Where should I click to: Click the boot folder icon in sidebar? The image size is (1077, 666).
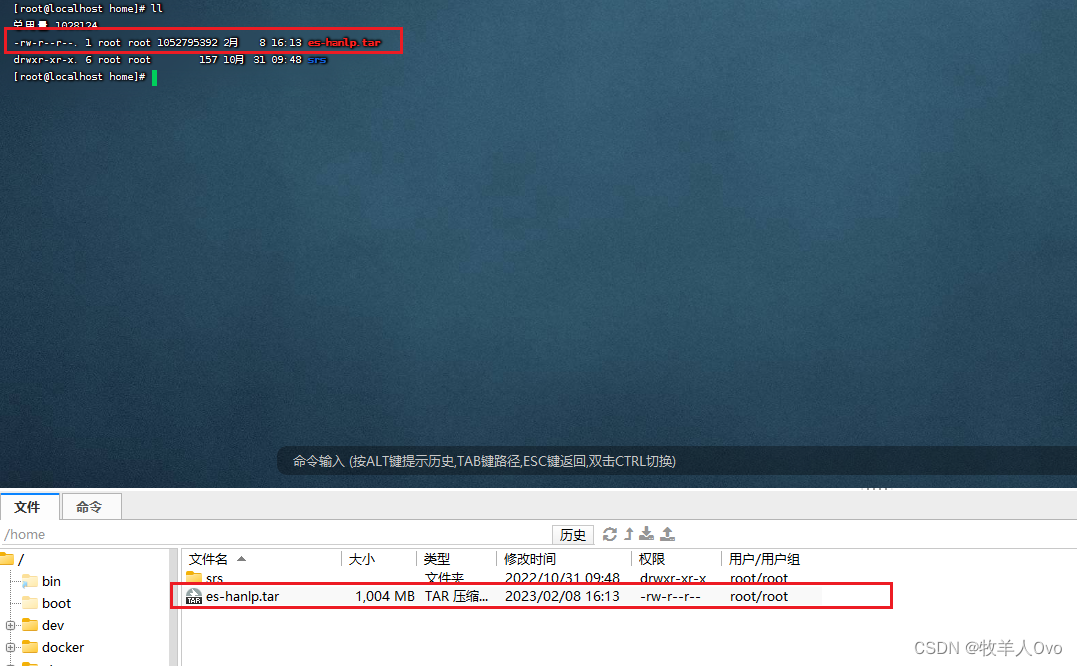(x=31, y=603)
